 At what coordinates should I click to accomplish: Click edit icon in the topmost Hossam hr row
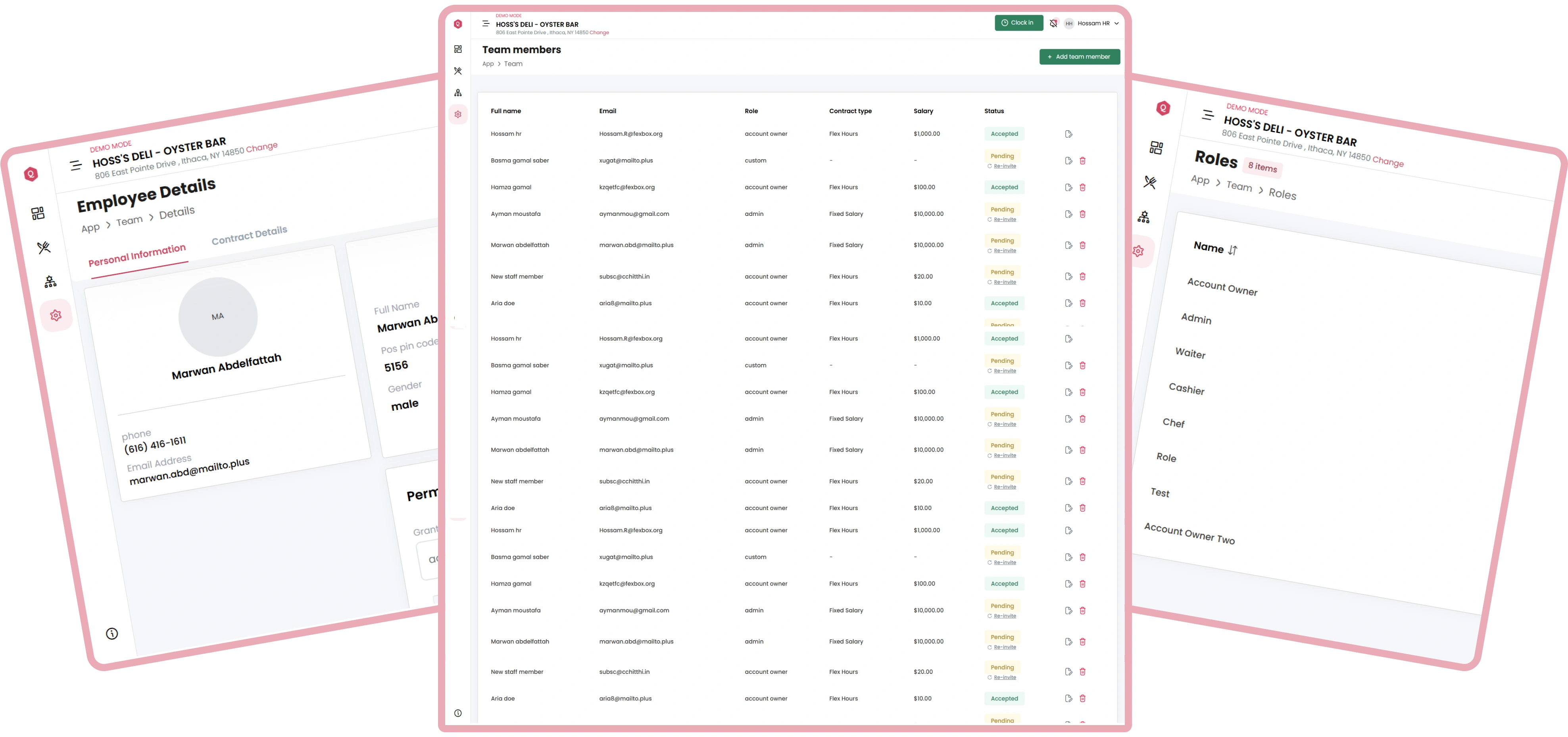point(1068,134)
